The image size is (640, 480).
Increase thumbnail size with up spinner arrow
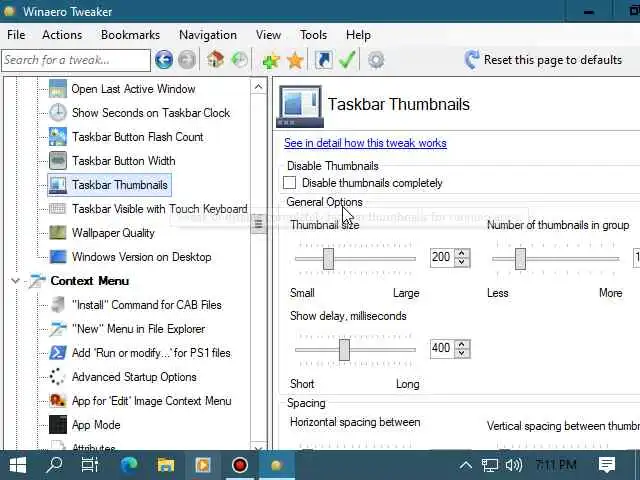pyautogui.click(x=462, y=253)
